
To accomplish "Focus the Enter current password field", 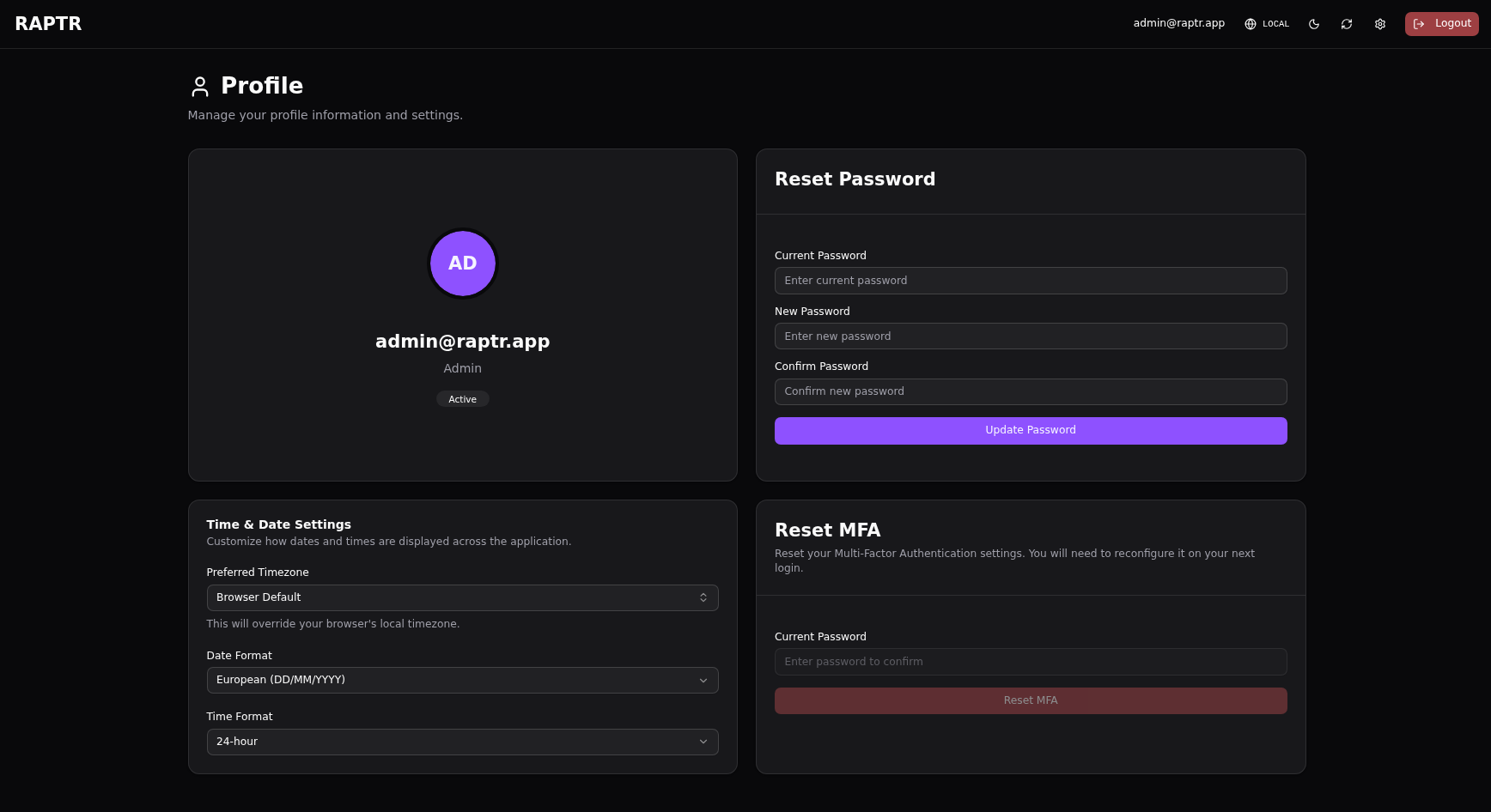I will 1031,281.
